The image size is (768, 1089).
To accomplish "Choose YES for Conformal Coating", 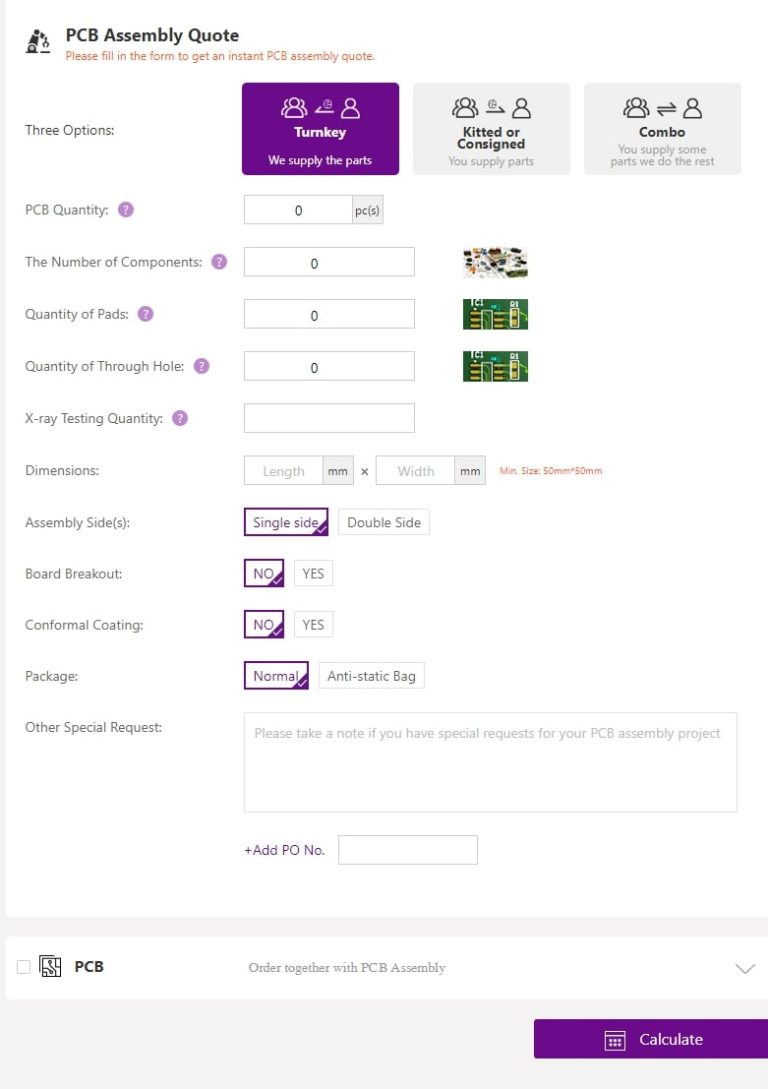I will (313, 625).
